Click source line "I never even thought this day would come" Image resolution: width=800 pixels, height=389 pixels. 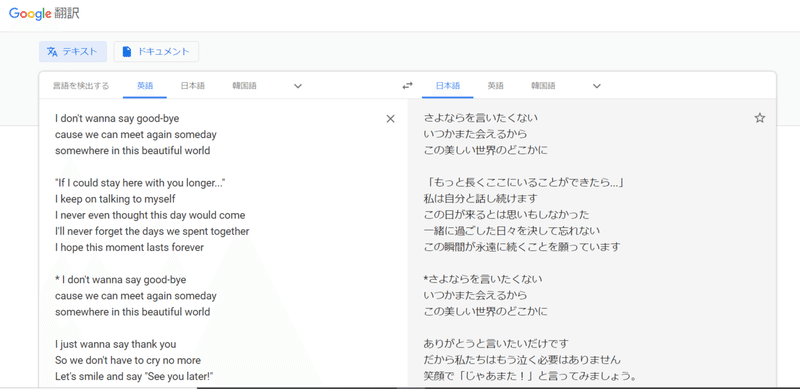coord(150,215)
